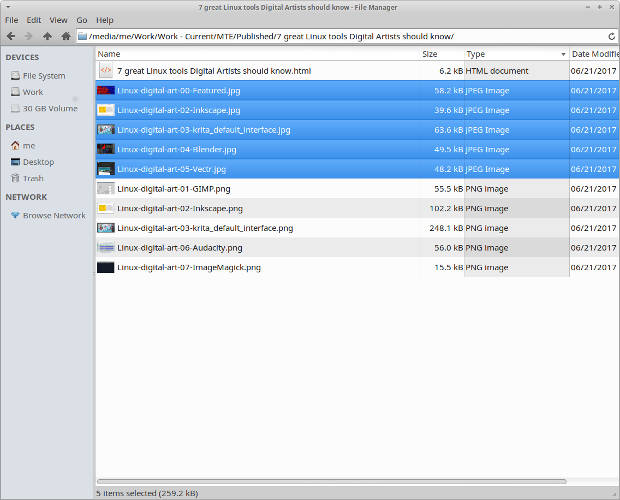Screen dimensions: 620x500
Task: Open the File menu
Action: click(11, 20)
